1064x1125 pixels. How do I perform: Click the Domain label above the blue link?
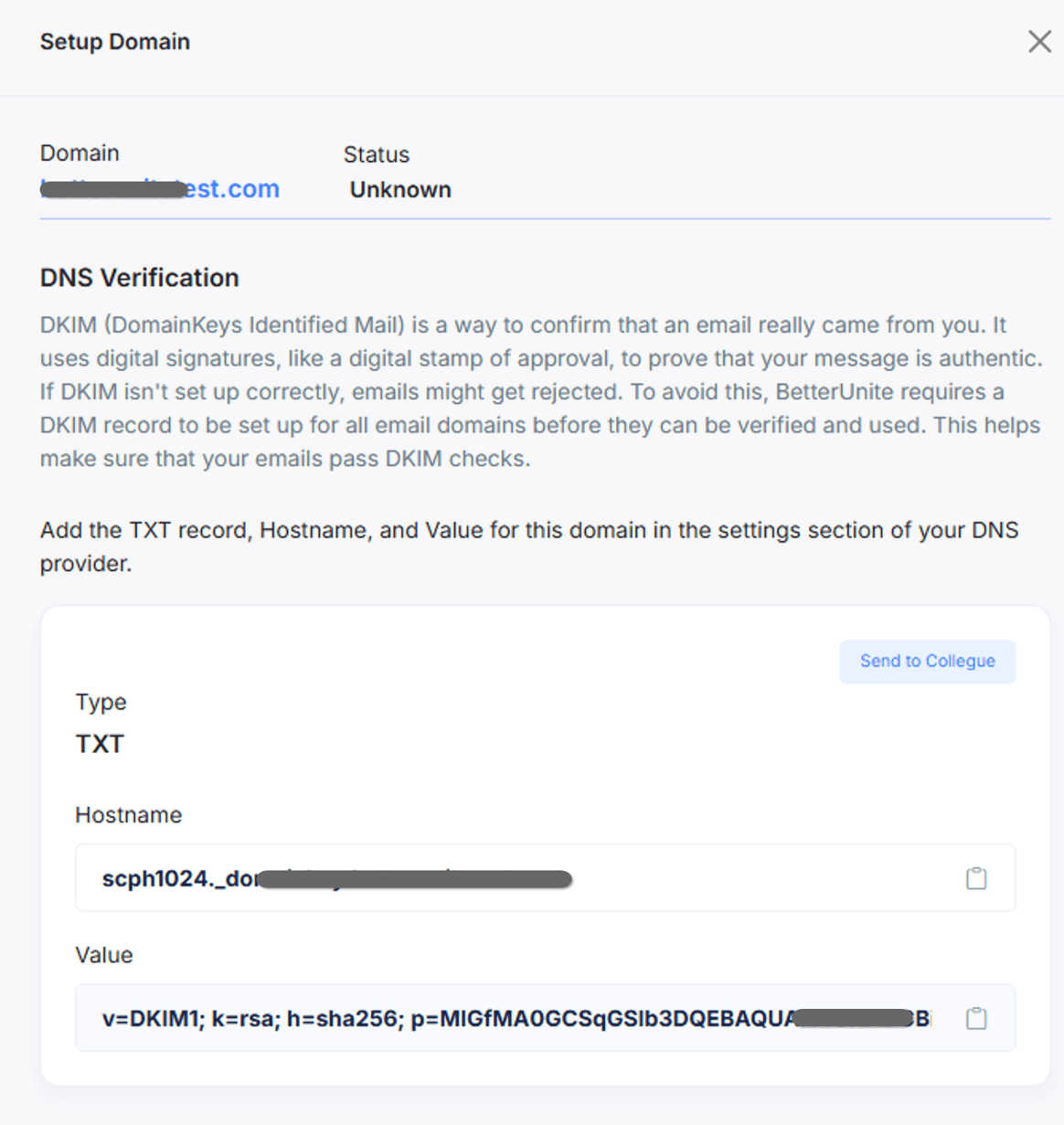80,152
